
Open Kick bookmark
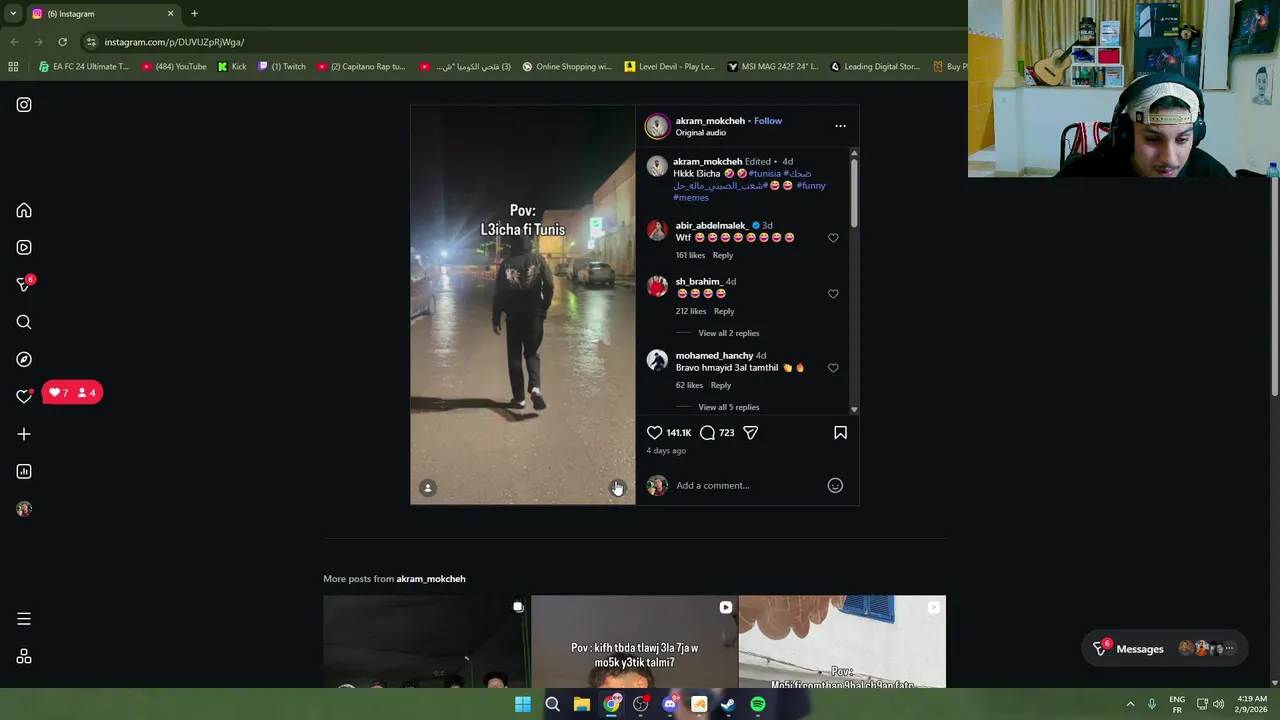click(x=232, y=66)
